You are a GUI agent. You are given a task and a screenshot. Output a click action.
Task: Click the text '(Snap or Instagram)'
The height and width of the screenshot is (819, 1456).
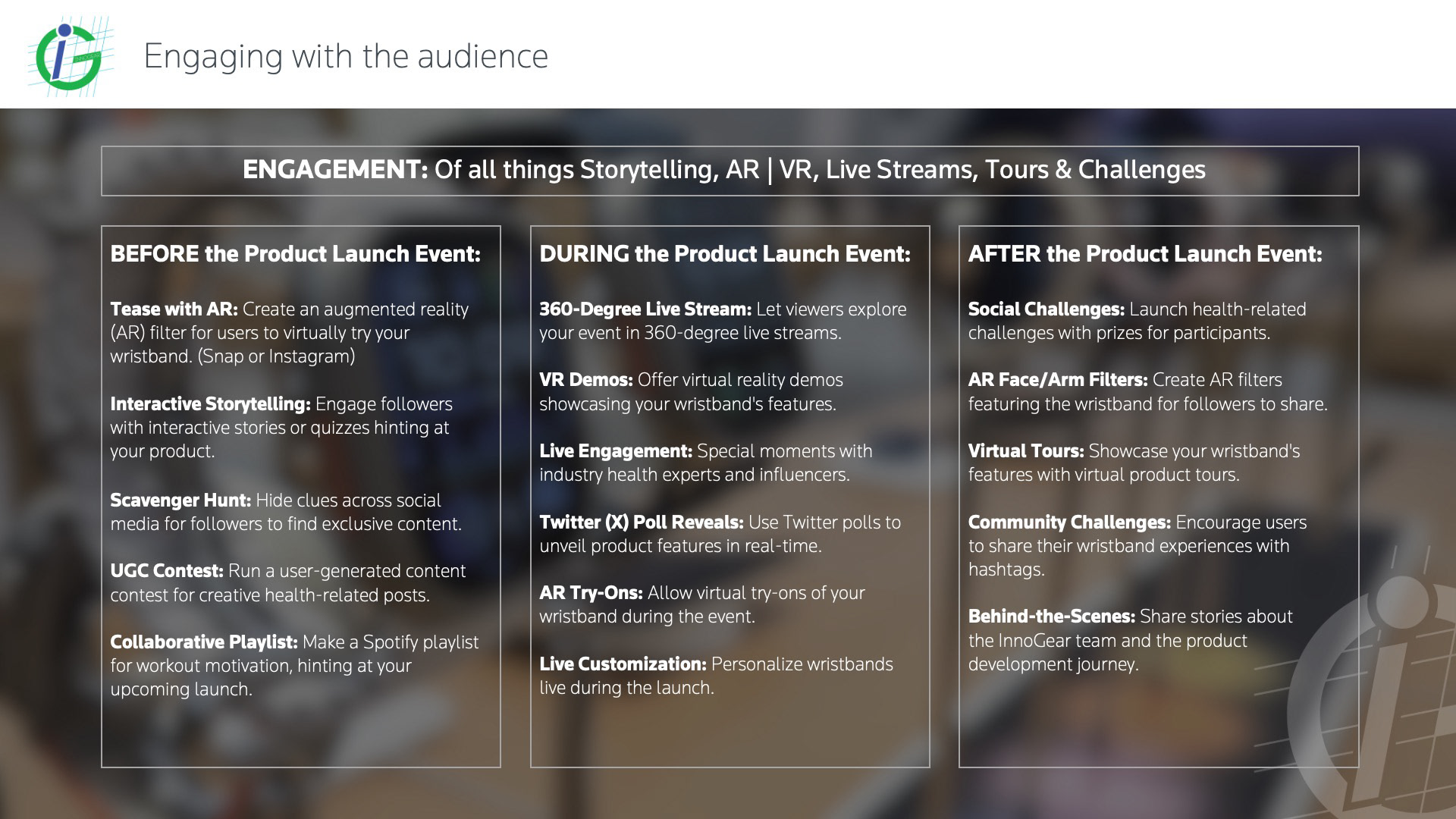[276, 356]
